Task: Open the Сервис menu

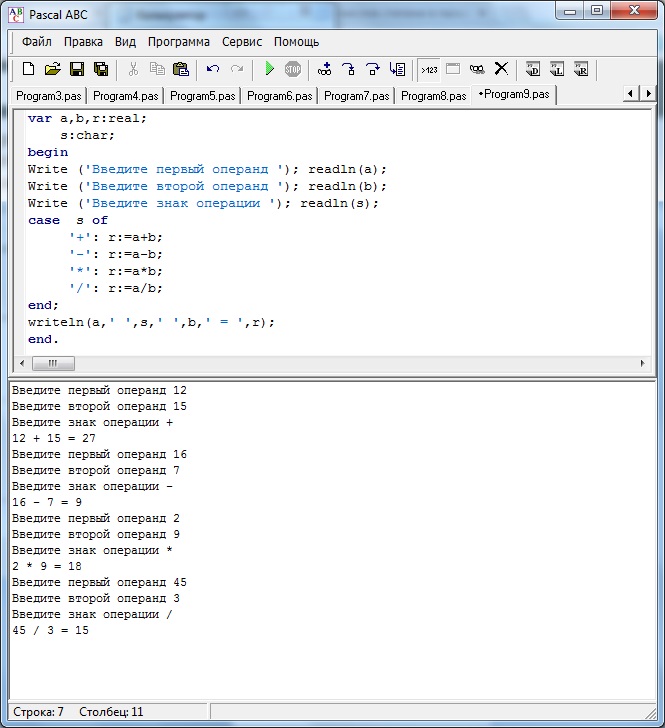Action: pyautogui.click(x=242, y=42)
